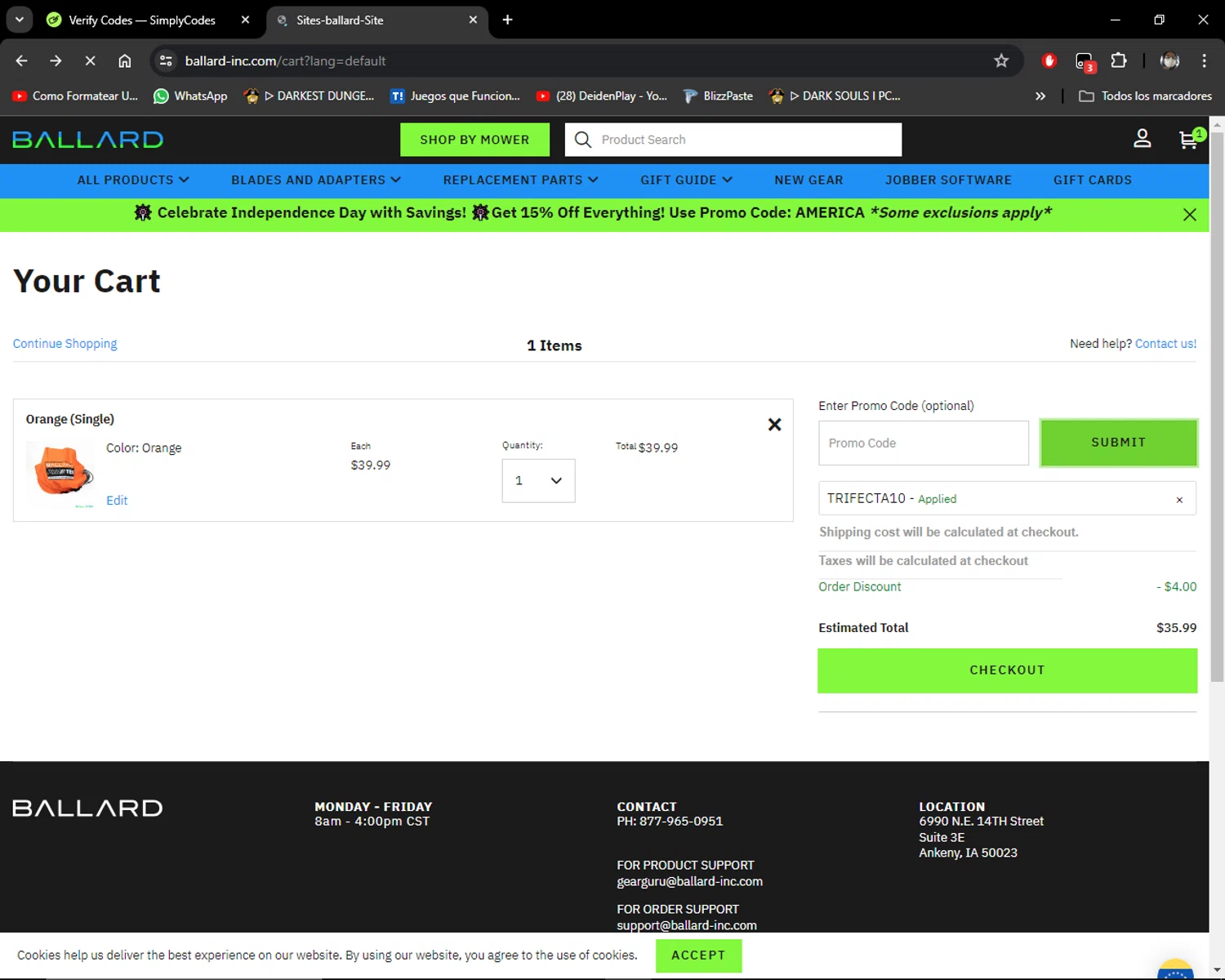The image size is (1225, 980).
Task: Accept the cookies notice
Action: [x=698, y=955]
